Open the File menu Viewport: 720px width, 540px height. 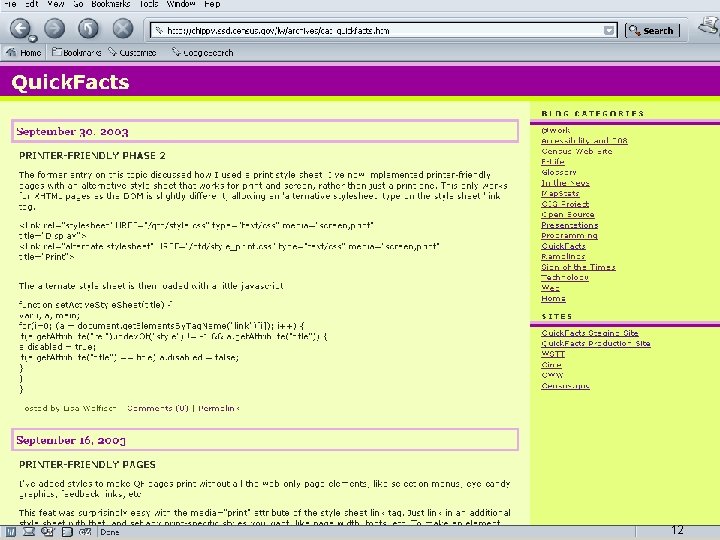click(10, 4)
